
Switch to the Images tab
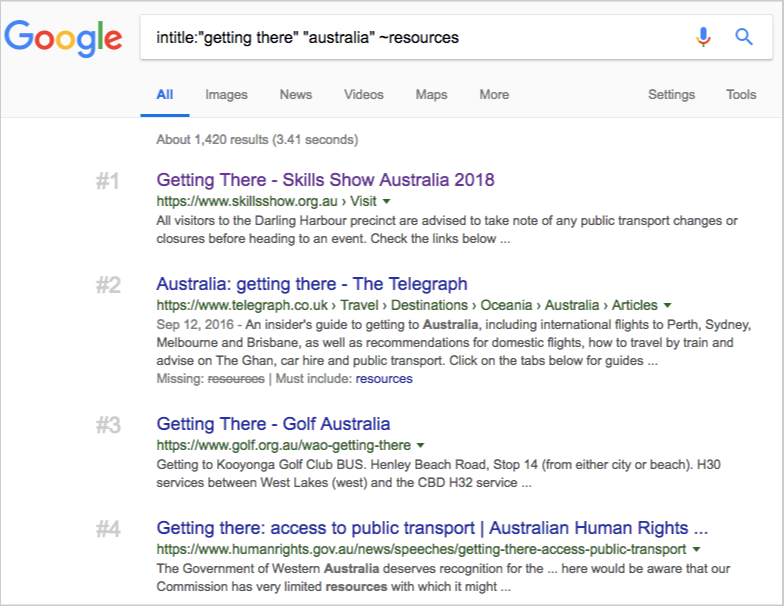pyautogui.click(x=226, y=94)
